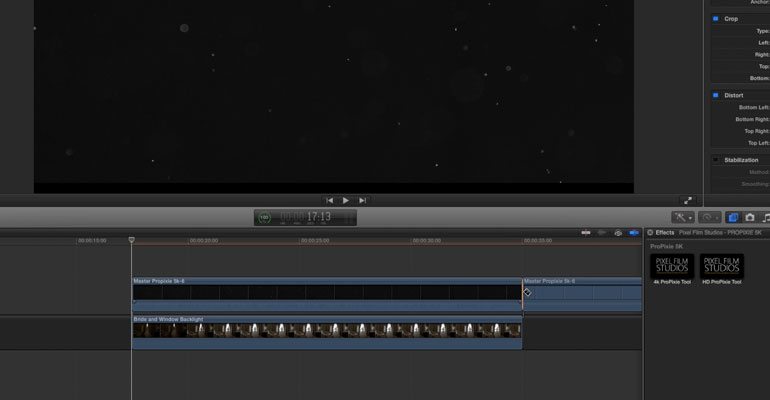
Task: Click the Top Right distort parameter
Action: coord(757,131)
